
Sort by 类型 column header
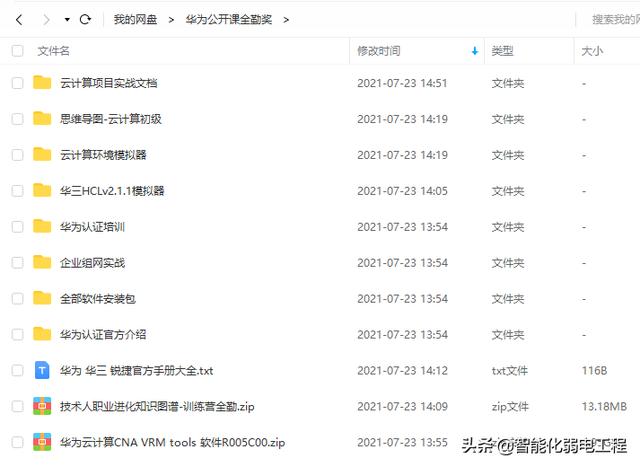point(502,51)
